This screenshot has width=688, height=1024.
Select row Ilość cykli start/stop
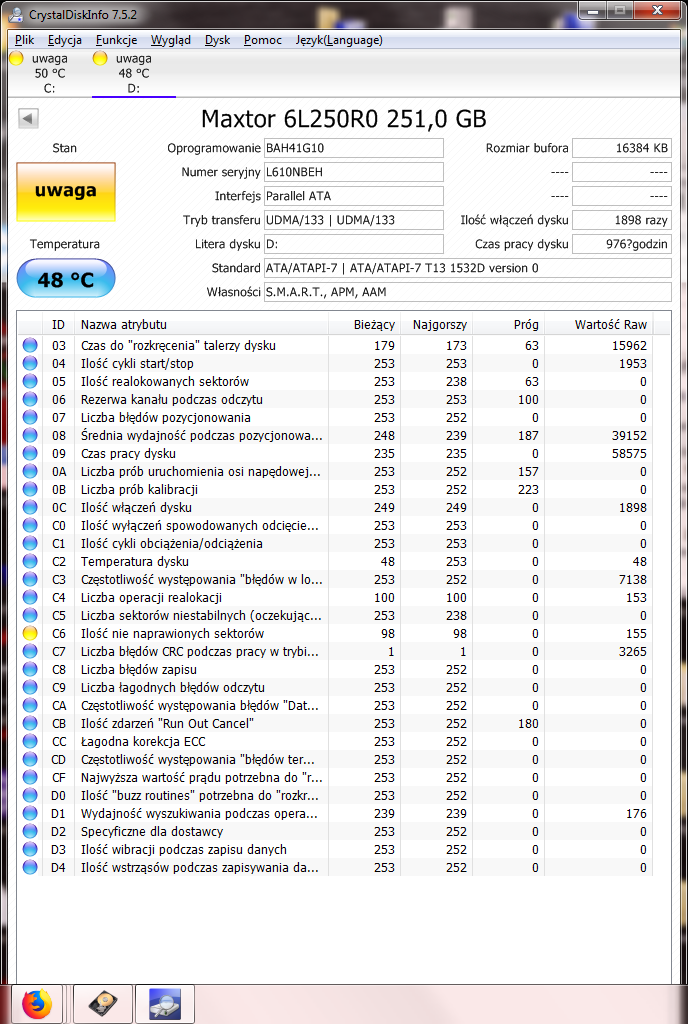(335, 364)
